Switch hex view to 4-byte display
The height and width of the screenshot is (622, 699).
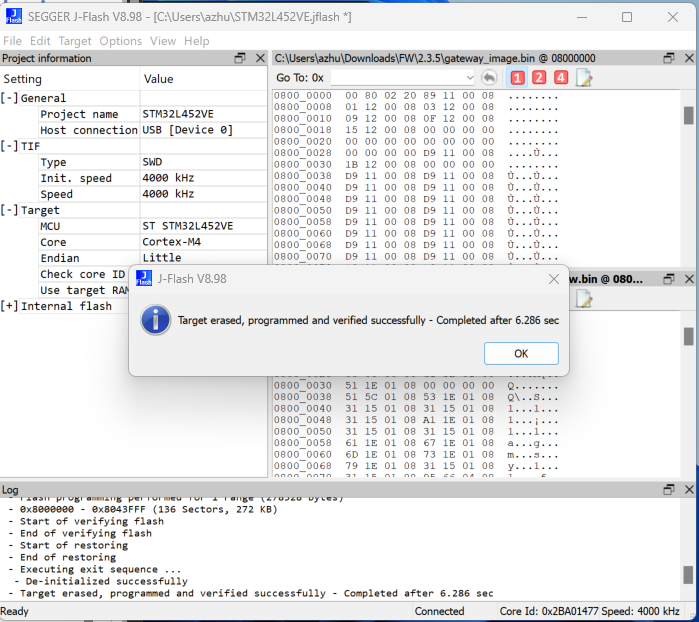(561, 78)
